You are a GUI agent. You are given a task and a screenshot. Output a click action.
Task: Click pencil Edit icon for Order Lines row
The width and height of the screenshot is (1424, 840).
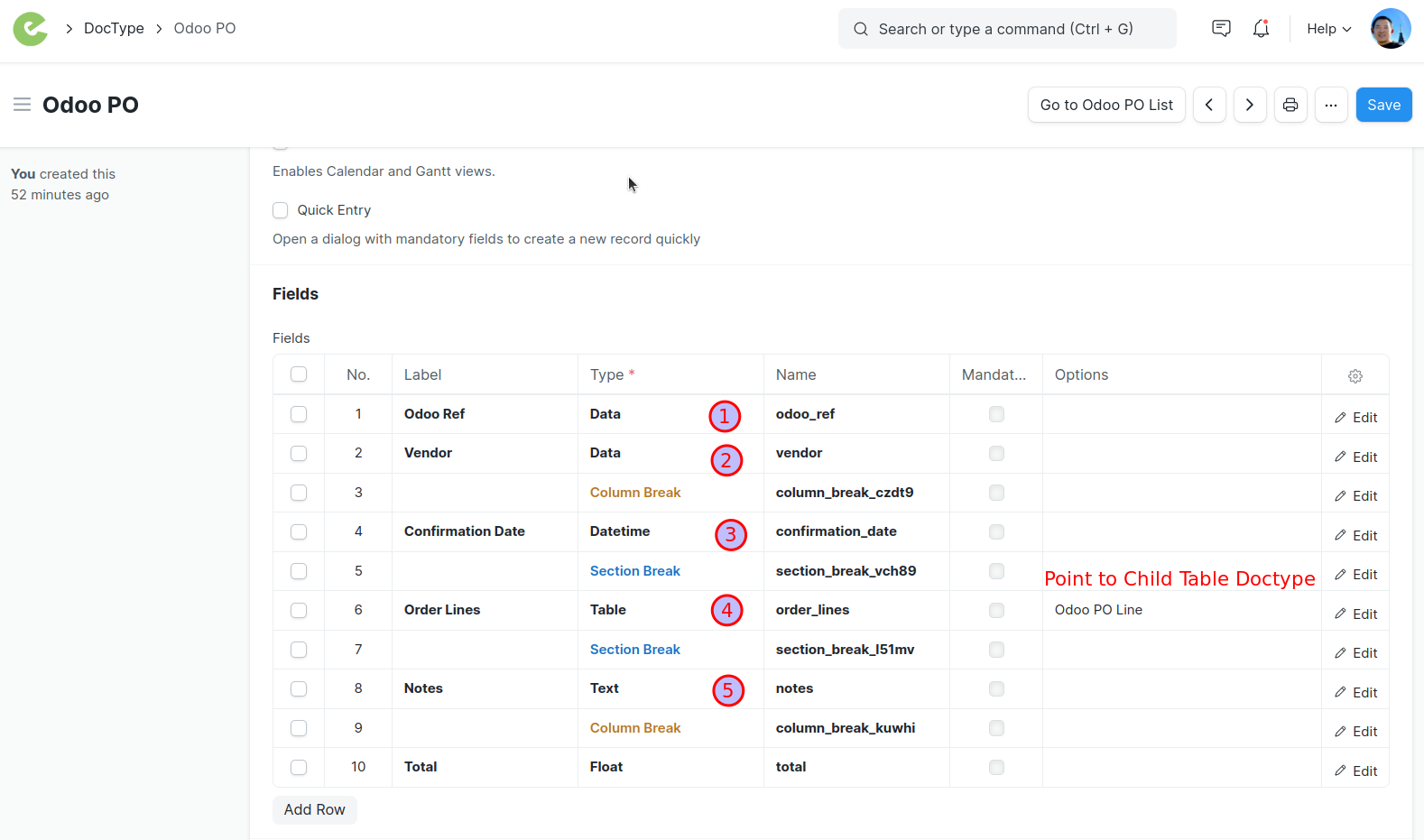tap(1341, 614)
